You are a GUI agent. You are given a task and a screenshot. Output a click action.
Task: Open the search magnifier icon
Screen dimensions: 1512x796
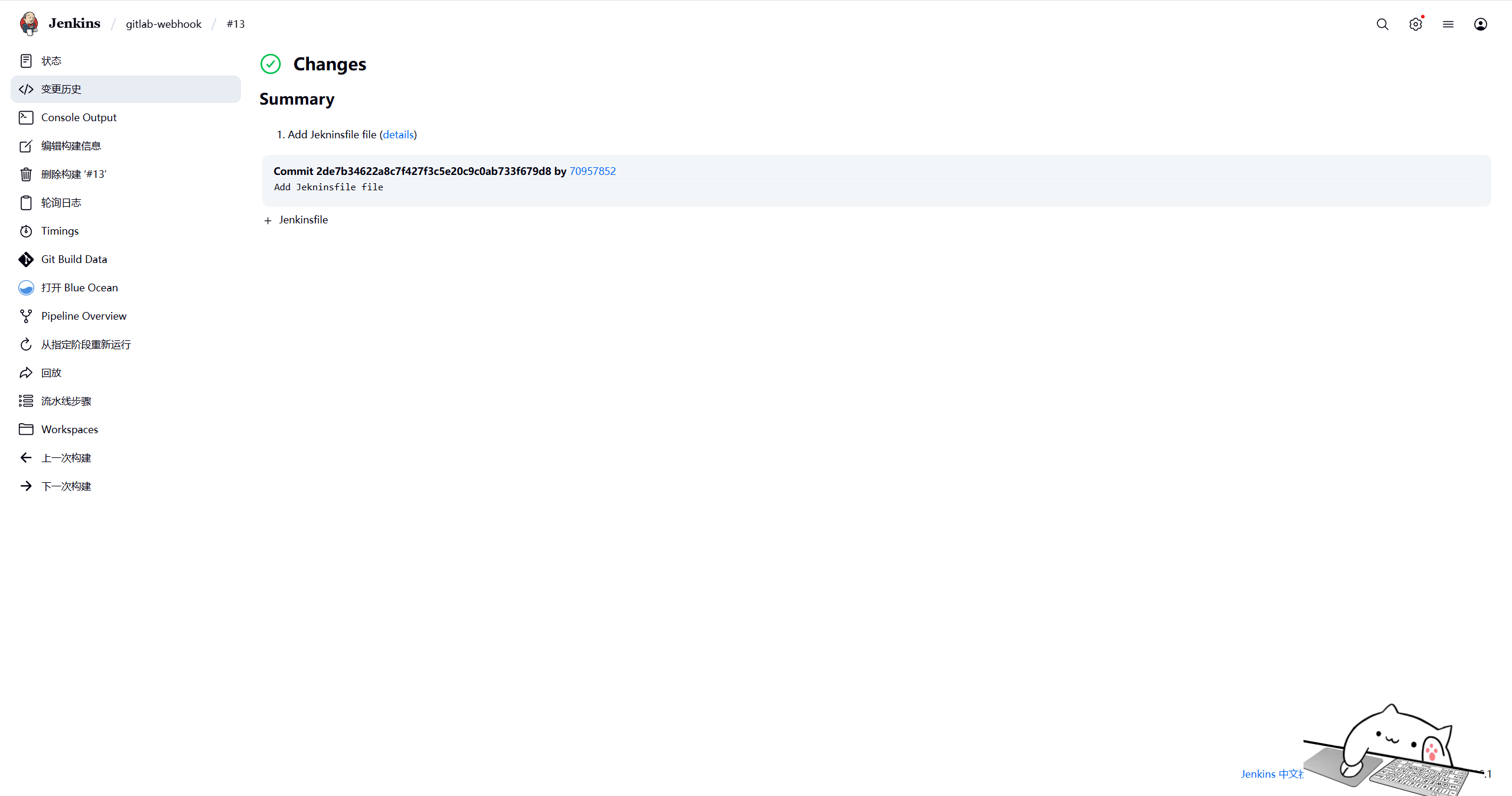tap(1382, 24)
